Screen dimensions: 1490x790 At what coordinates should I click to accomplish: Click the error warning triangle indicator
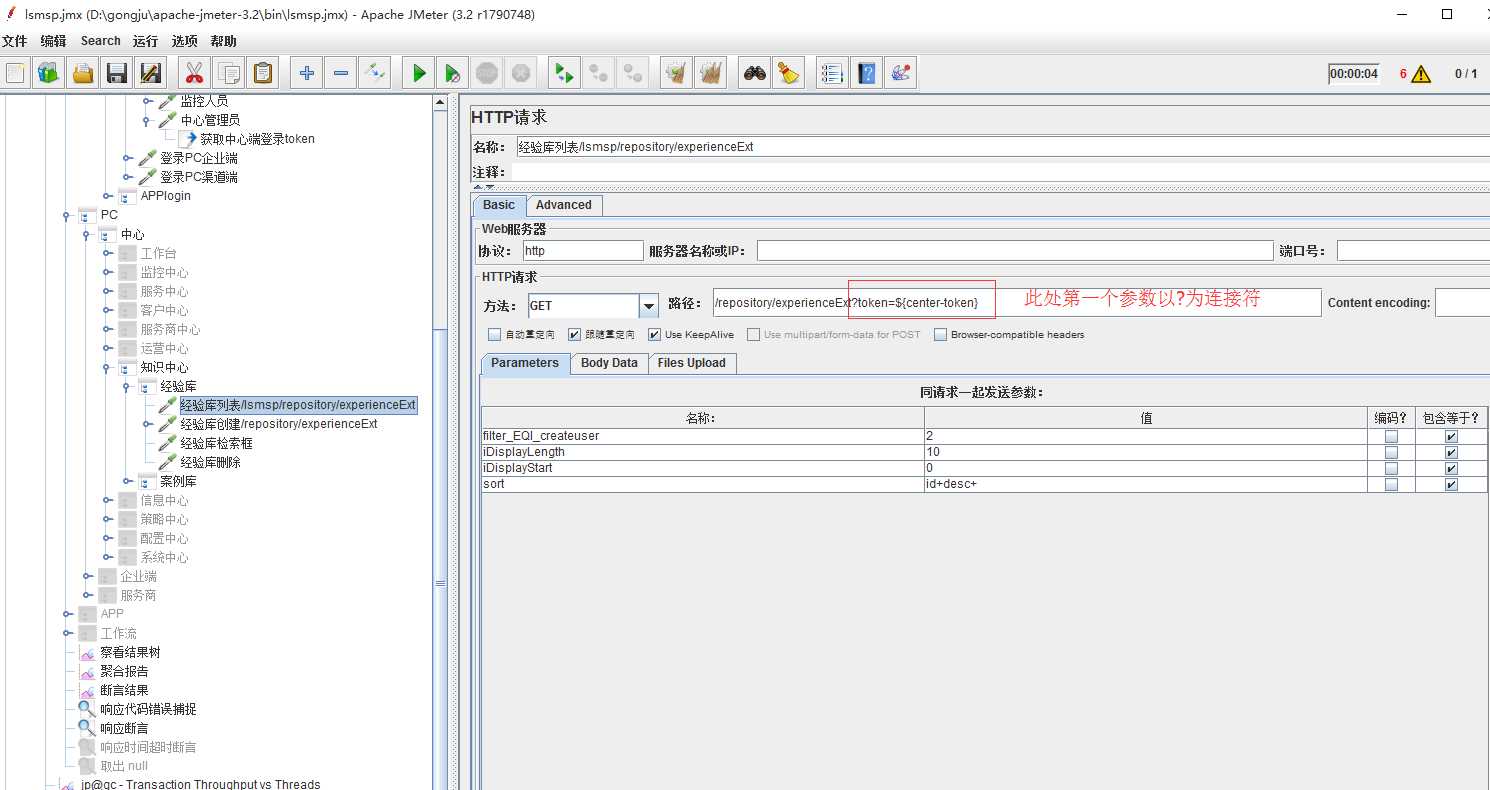coord(1420,74)
